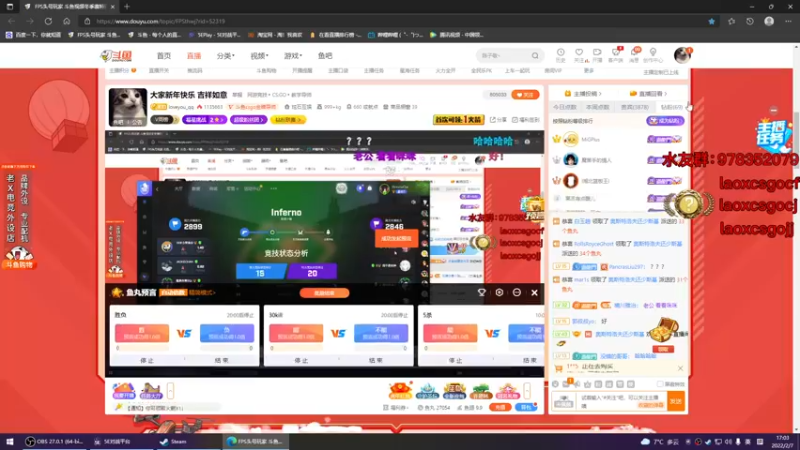The width and height of the screenshot is (800, 450).
Task: Click the 成为钻粉 purple button
Action: (x=665, y=121)
